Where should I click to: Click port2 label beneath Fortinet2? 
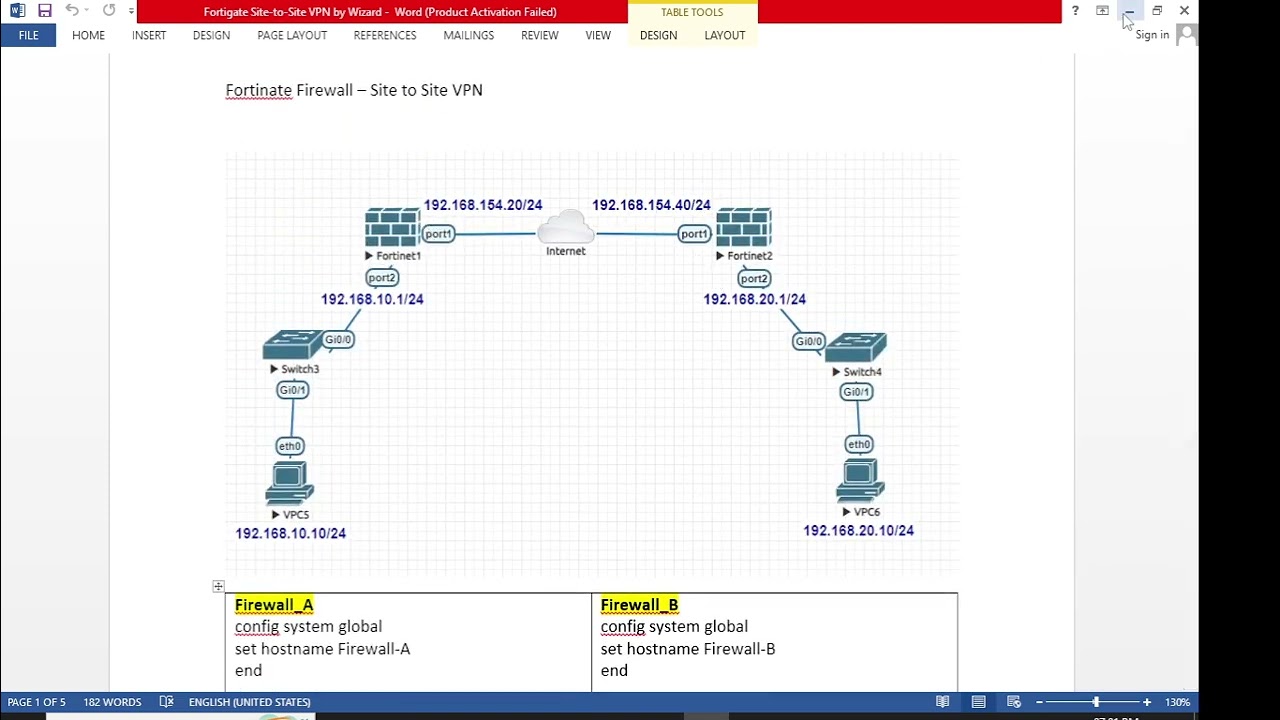pyautogui.click(x=754, y=279)
